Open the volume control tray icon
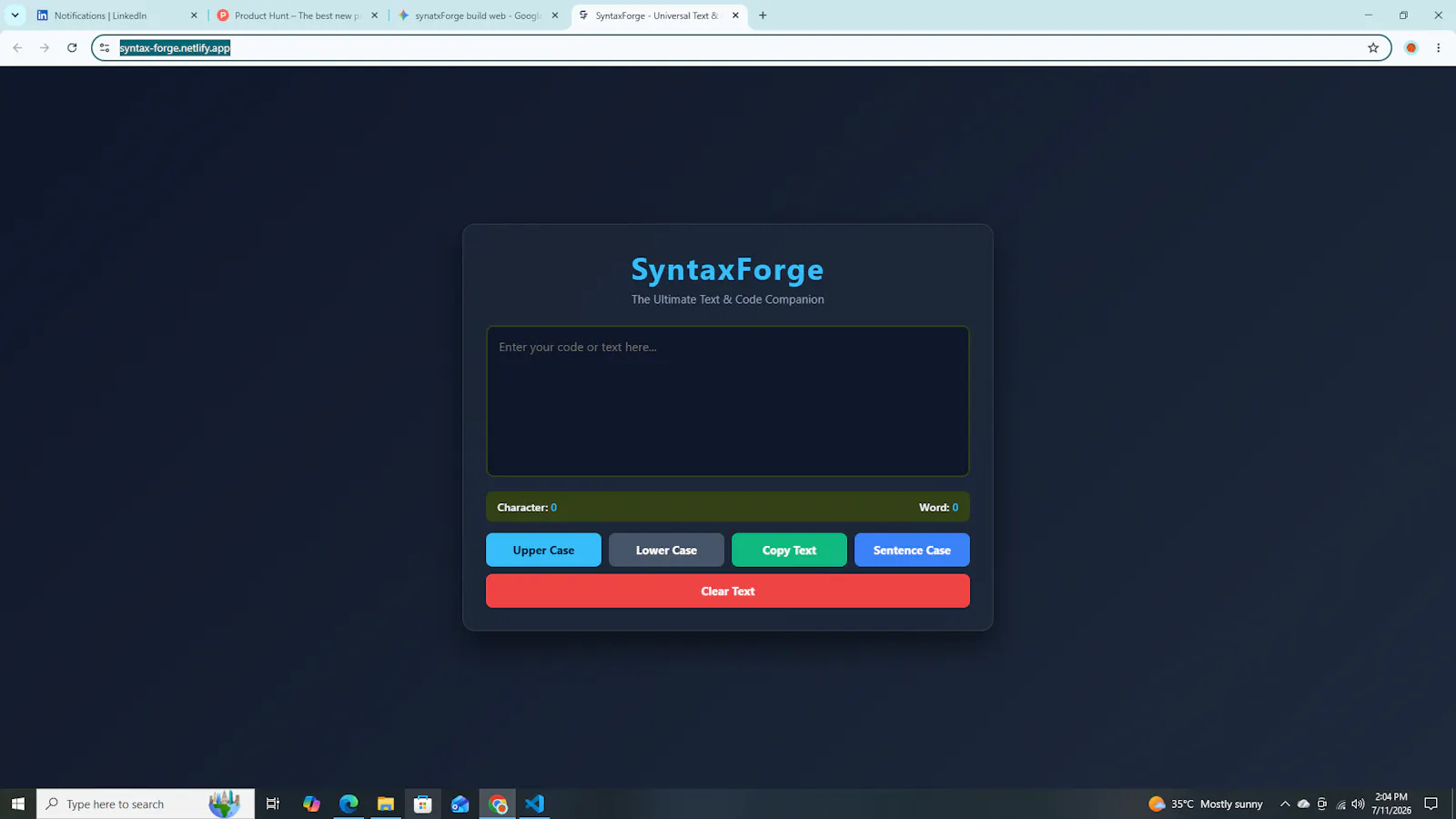 1358,804
